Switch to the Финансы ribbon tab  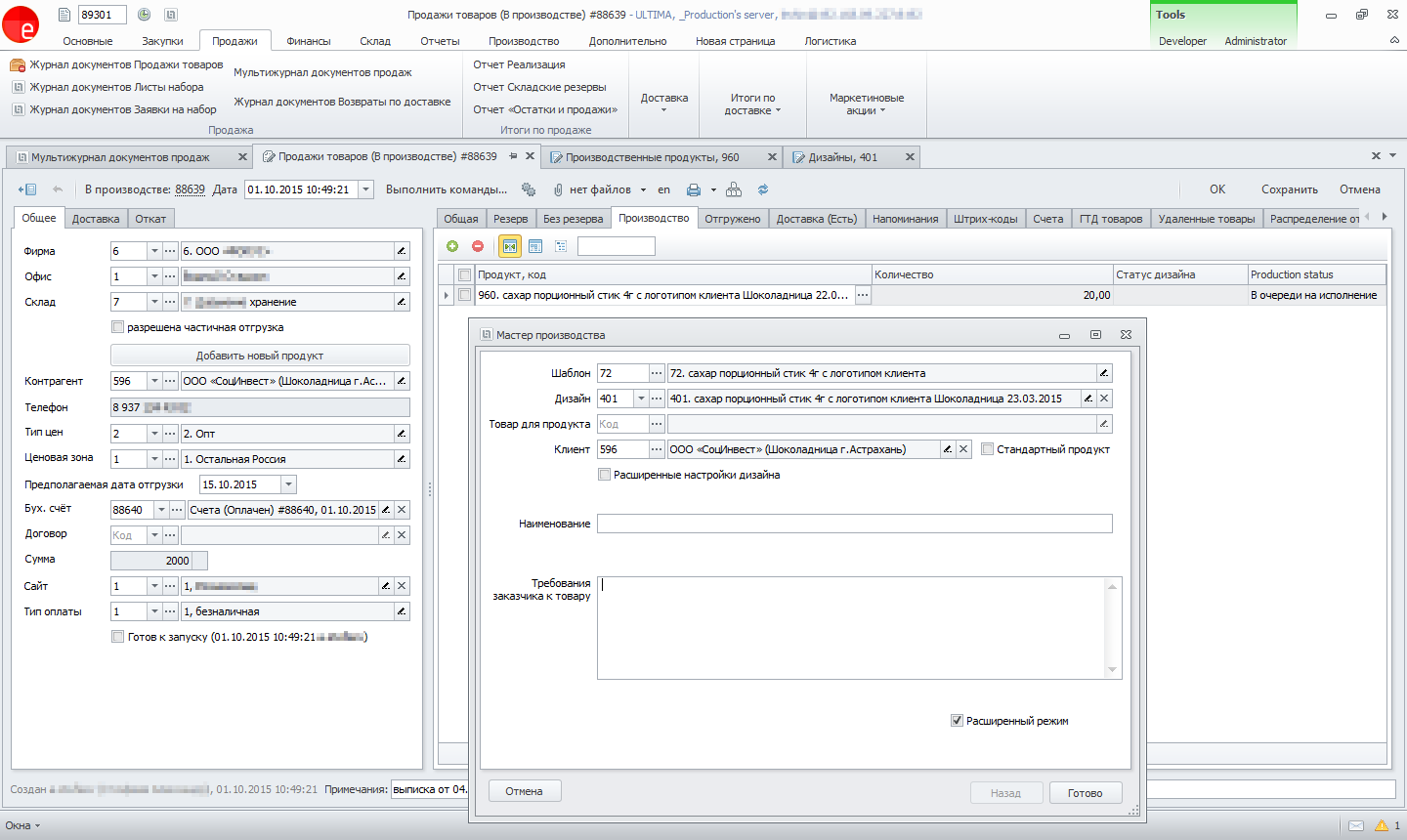click(x=309, y=41)
